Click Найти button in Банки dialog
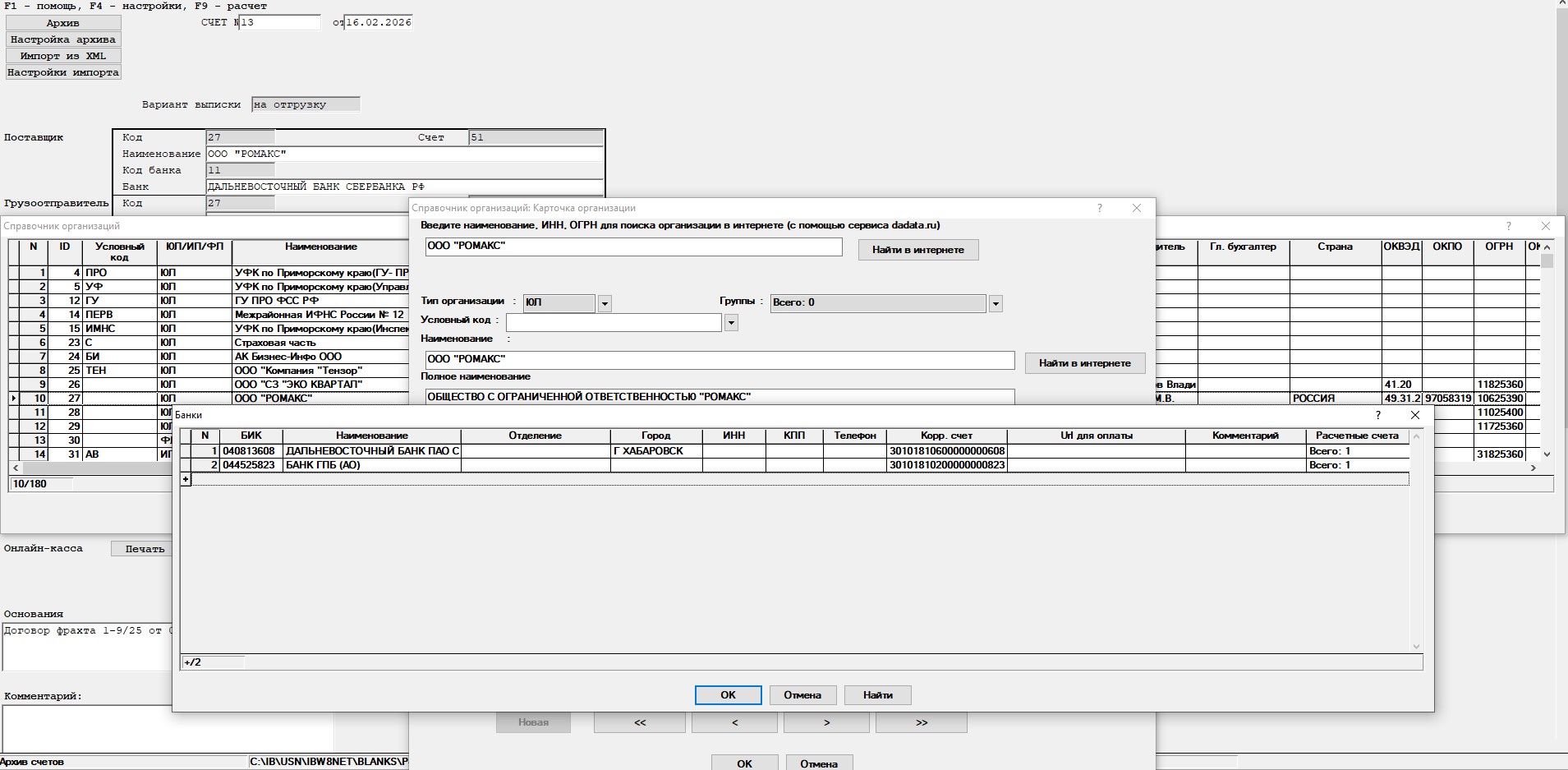This screenshot has height=770, width=1568. [877, 695]
